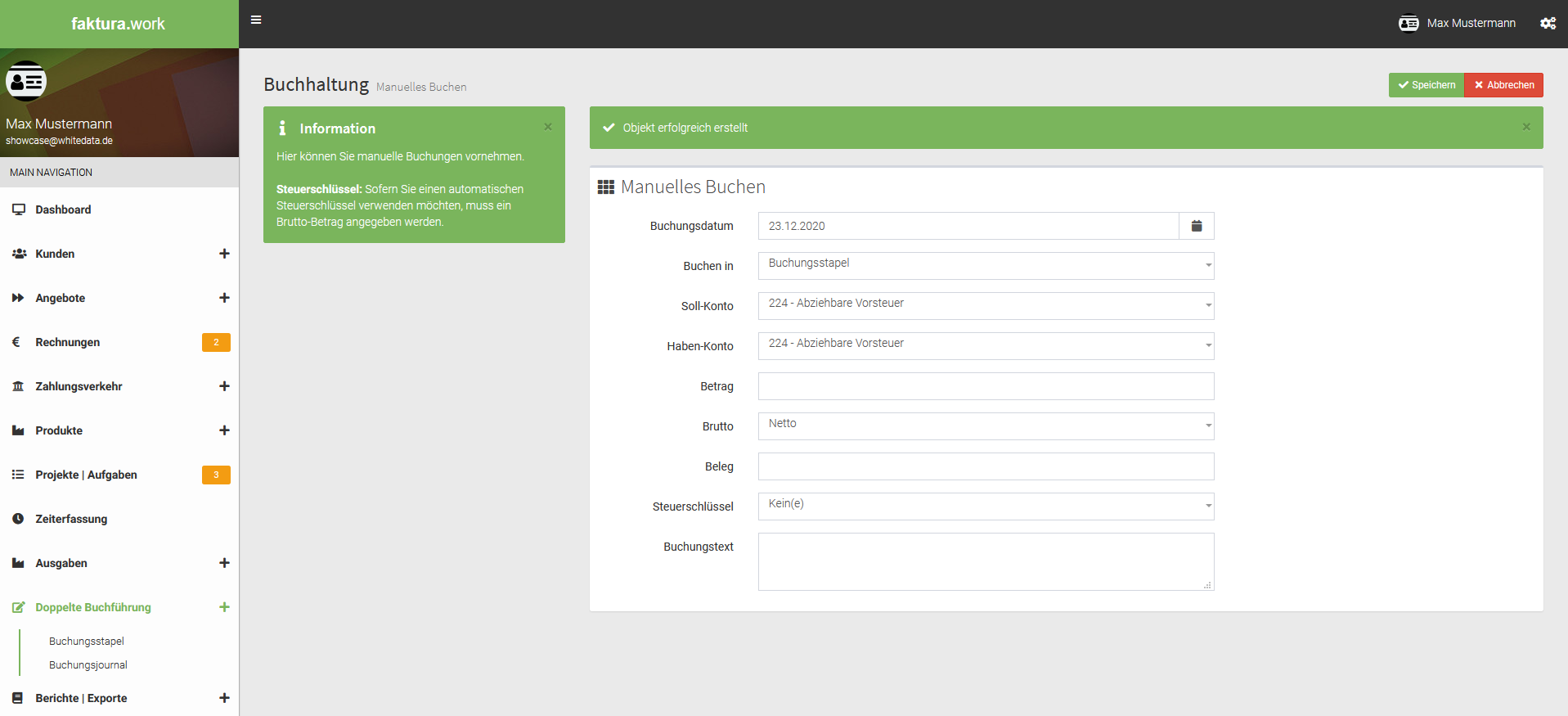Image resolution: width=1568 pixels, height=716 pixels.
Task: Click the grid icon next to Manuelles Buchen
Action: [x=606, y=187]
